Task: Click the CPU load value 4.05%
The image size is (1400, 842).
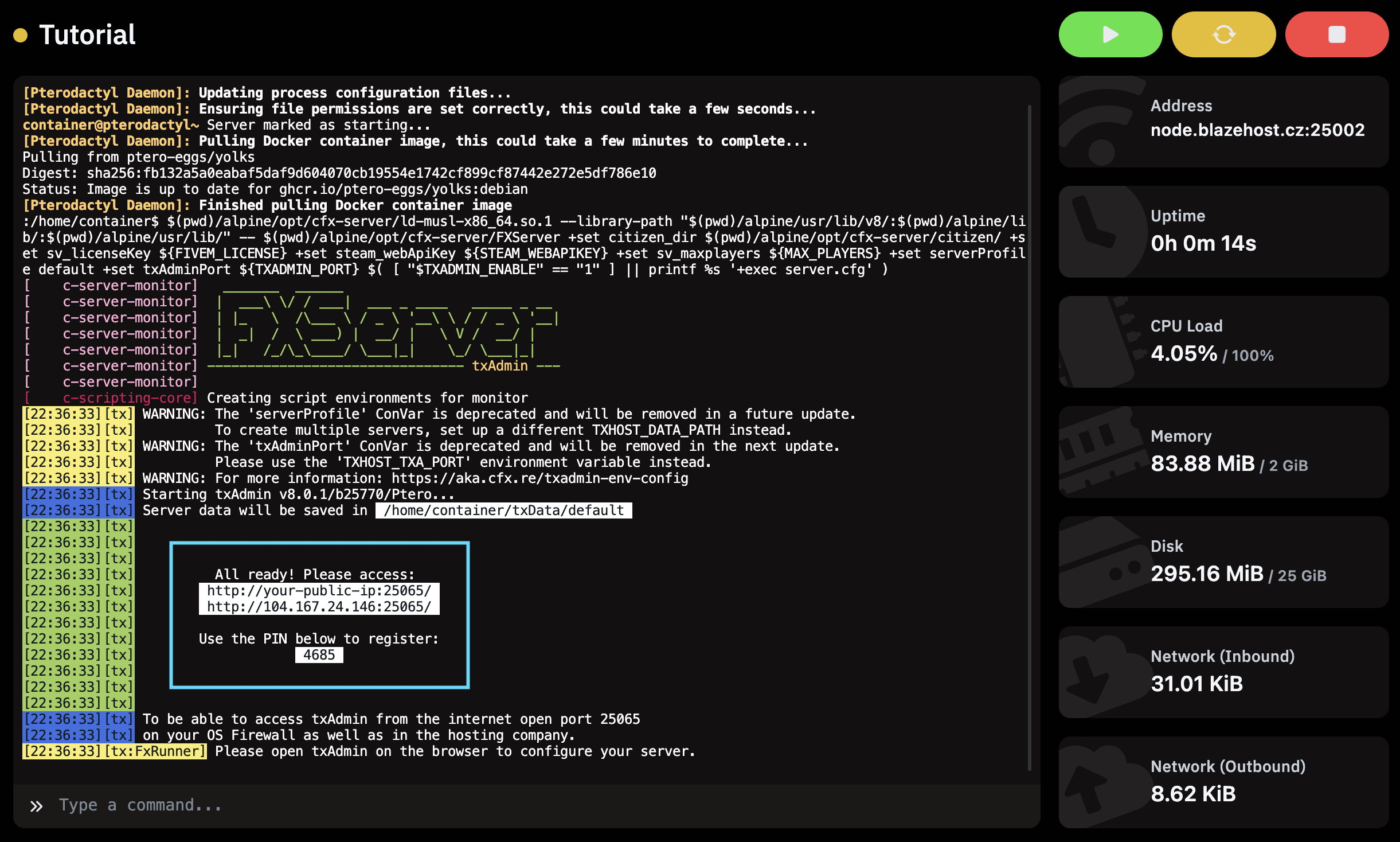Action: pos(1184,353)
